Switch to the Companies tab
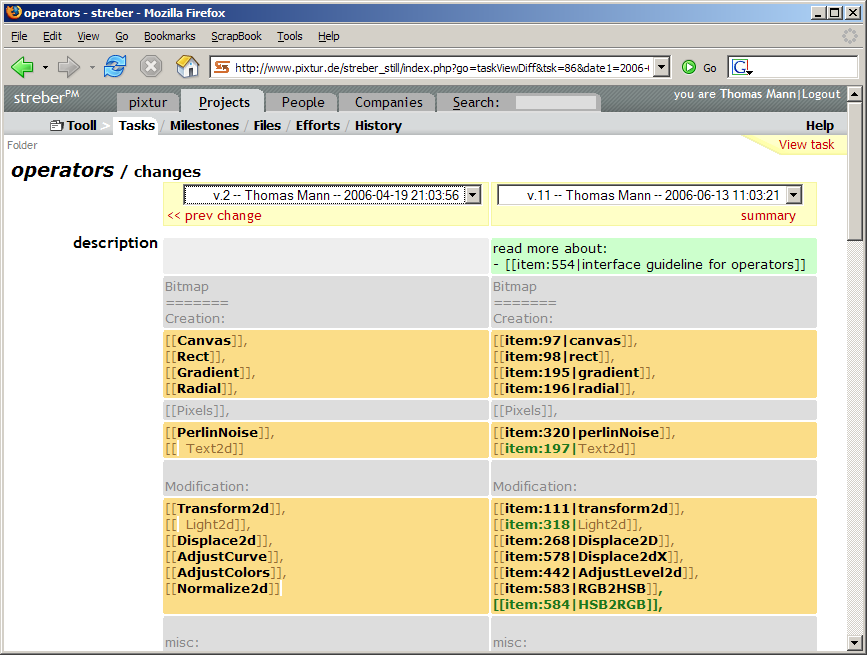Viewport: 867px width, 655px height. coord(388,102)
